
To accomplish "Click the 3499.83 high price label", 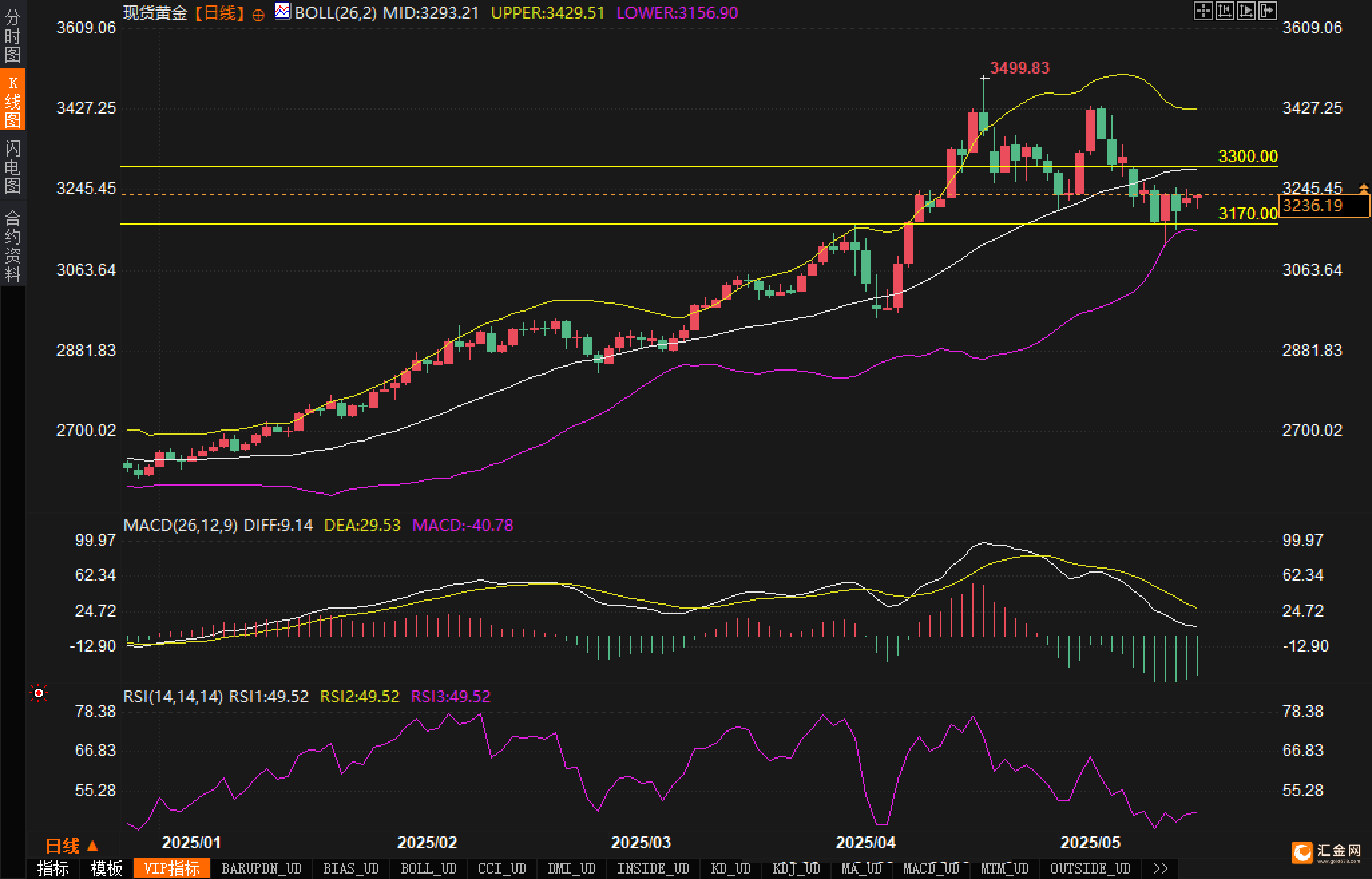I will click(1020, 68).
